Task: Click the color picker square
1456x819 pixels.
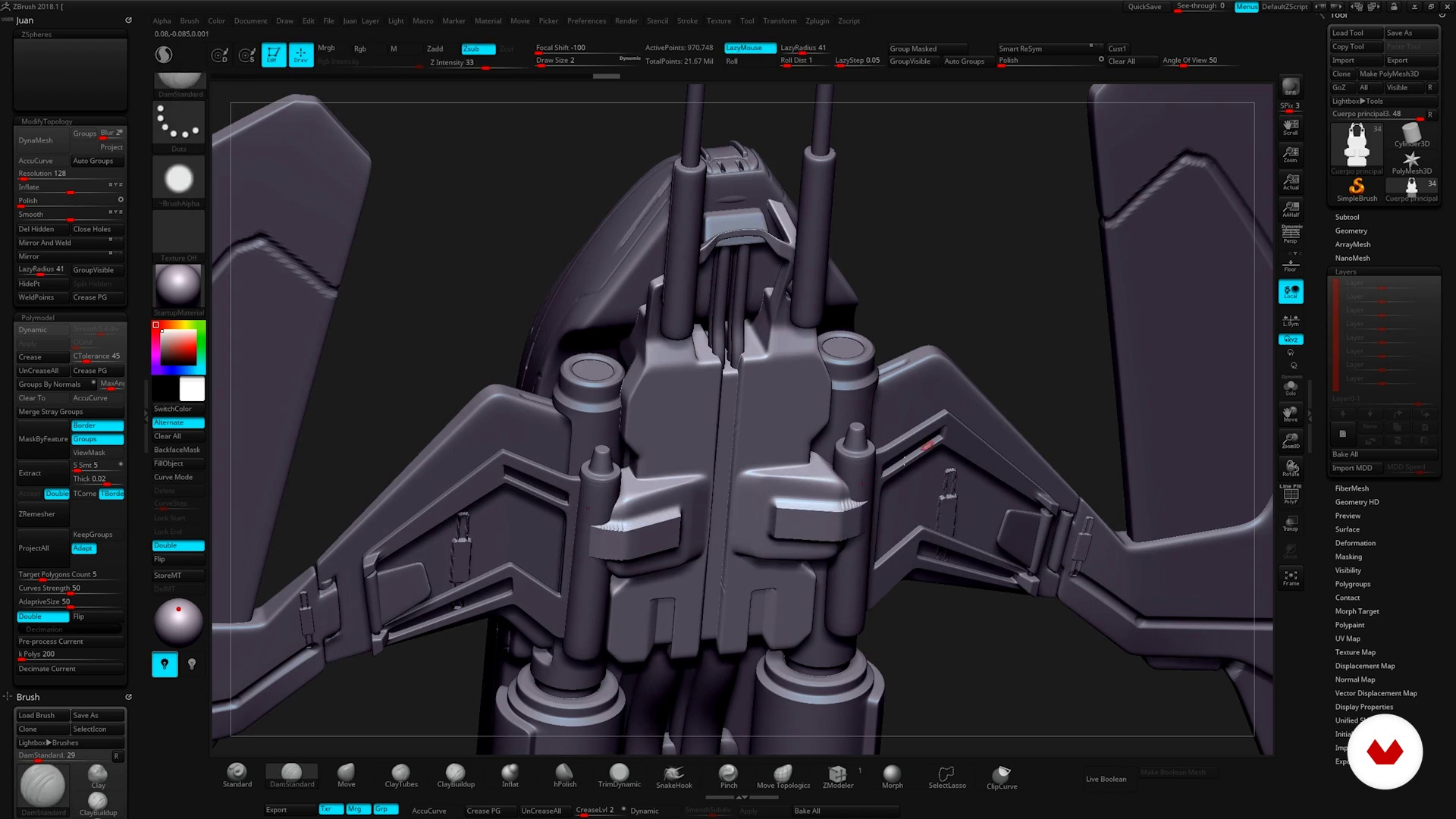Action: [x=178, y=347]
